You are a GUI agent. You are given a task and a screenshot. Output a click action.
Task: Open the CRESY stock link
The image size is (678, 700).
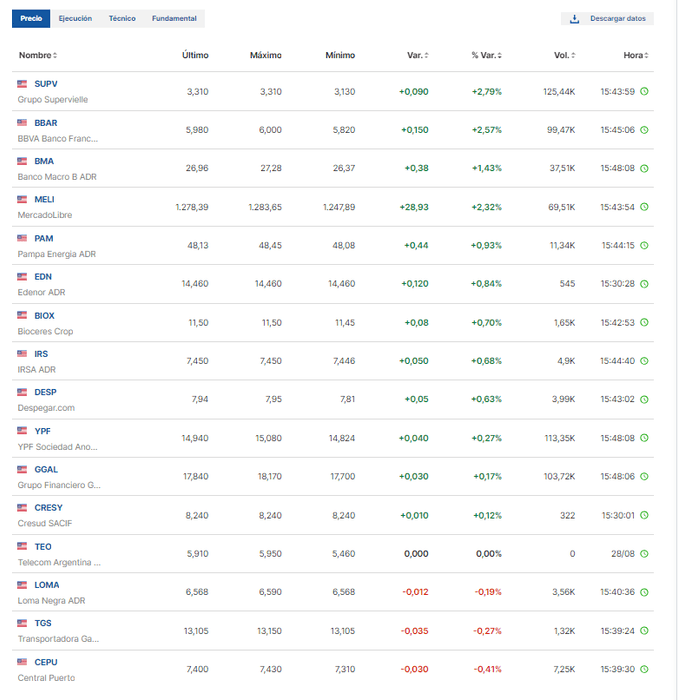(48, 508)
